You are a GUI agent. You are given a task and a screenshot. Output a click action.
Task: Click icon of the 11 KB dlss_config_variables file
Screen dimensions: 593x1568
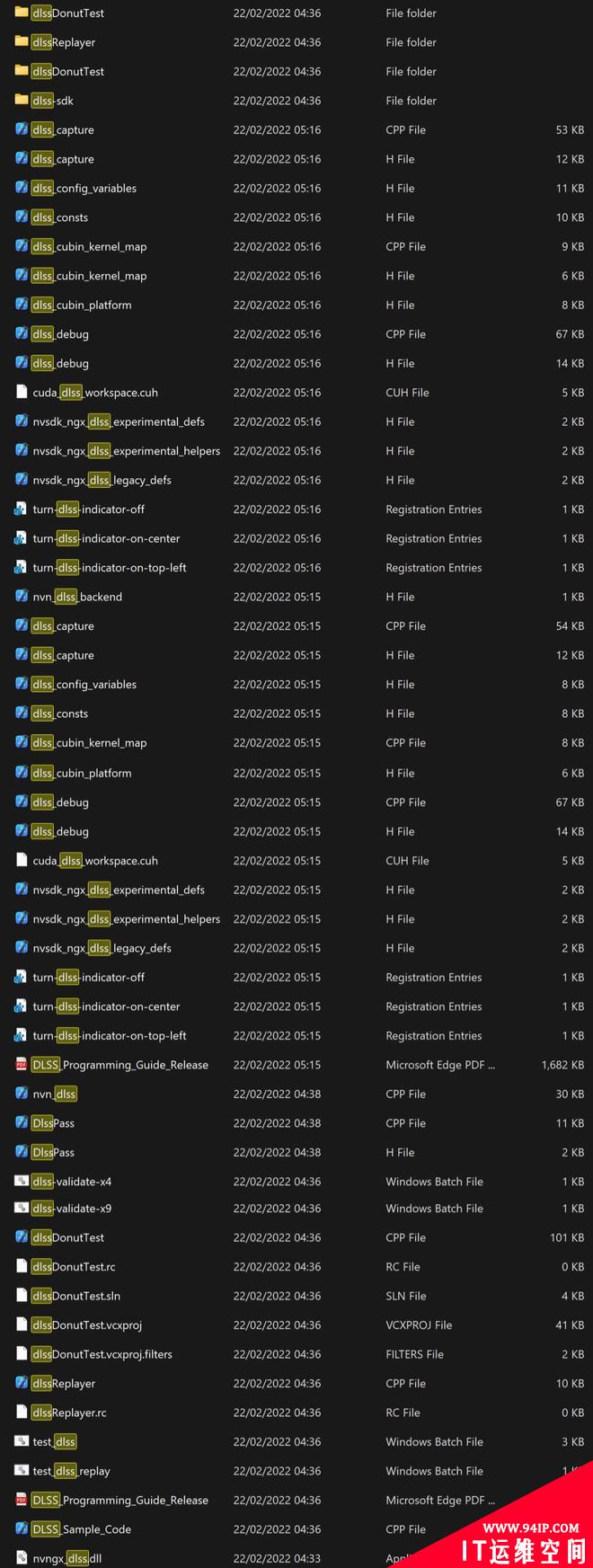(22, 188)
